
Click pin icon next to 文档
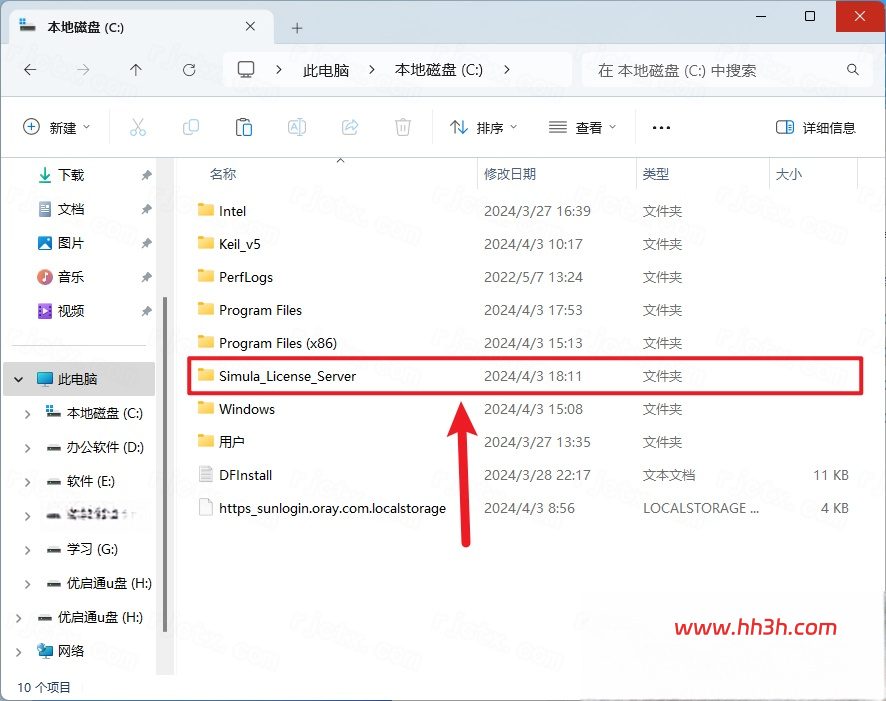point(146,210)
